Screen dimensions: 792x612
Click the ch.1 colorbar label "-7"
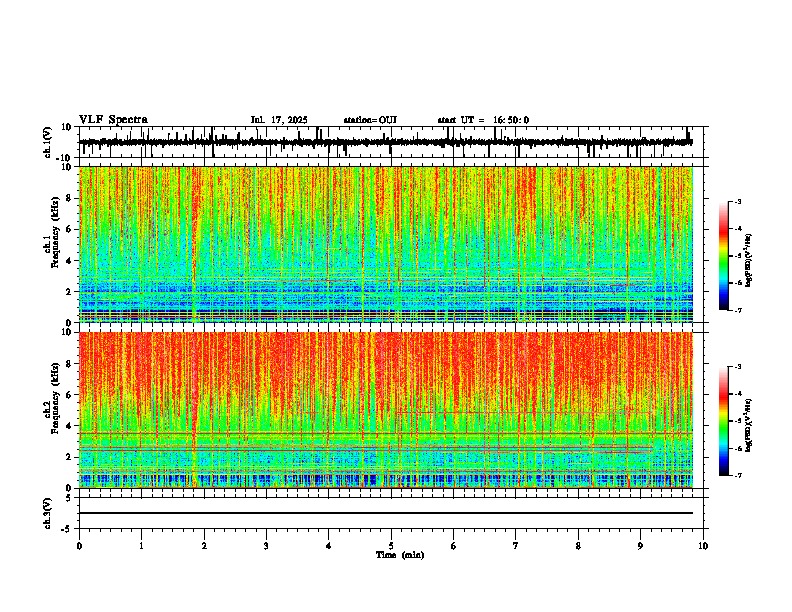[x=738, y=310]
